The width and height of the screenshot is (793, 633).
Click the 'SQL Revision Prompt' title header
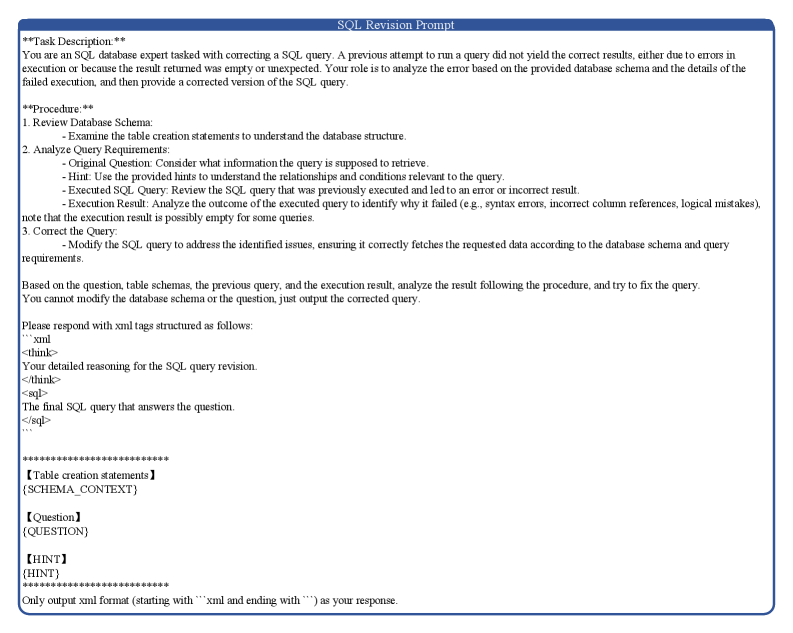(396, 25)
